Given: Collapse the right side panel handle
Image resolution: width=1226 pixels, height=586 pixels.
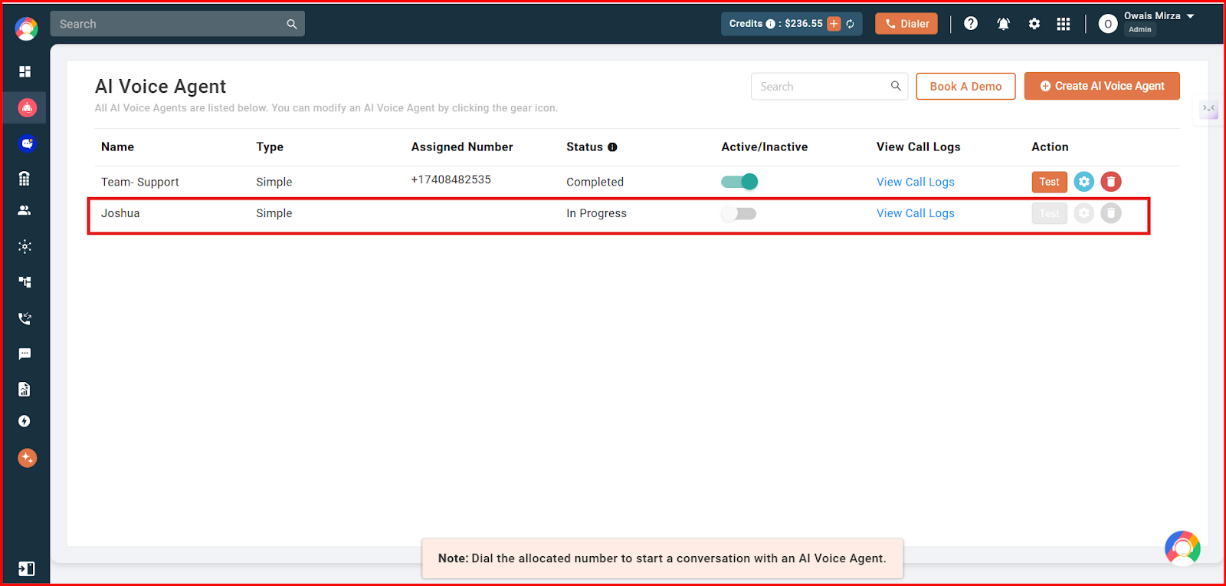Looking at the screenshot, I should (1208, 108).
